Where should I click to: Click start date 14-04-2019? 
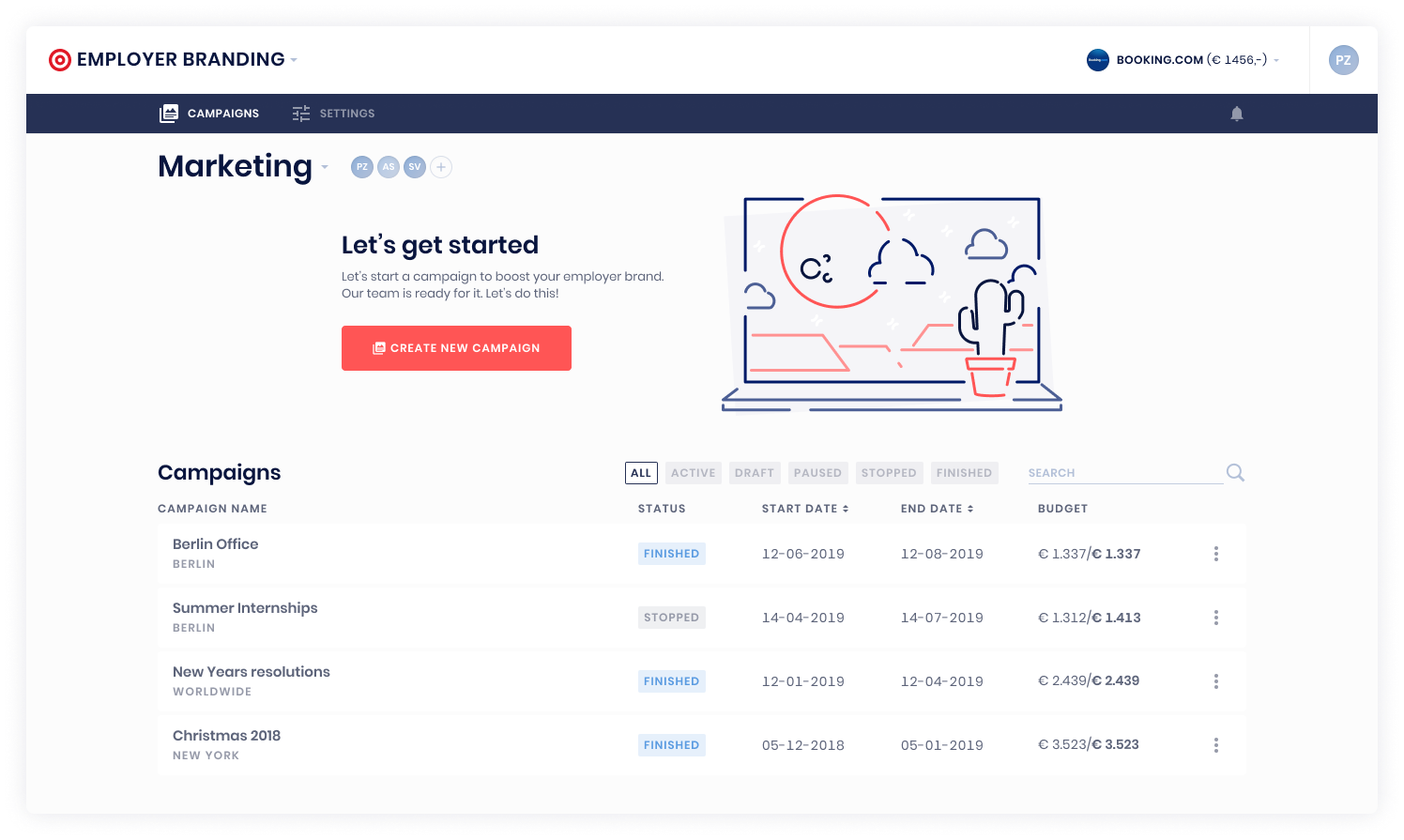coord(803,618)
